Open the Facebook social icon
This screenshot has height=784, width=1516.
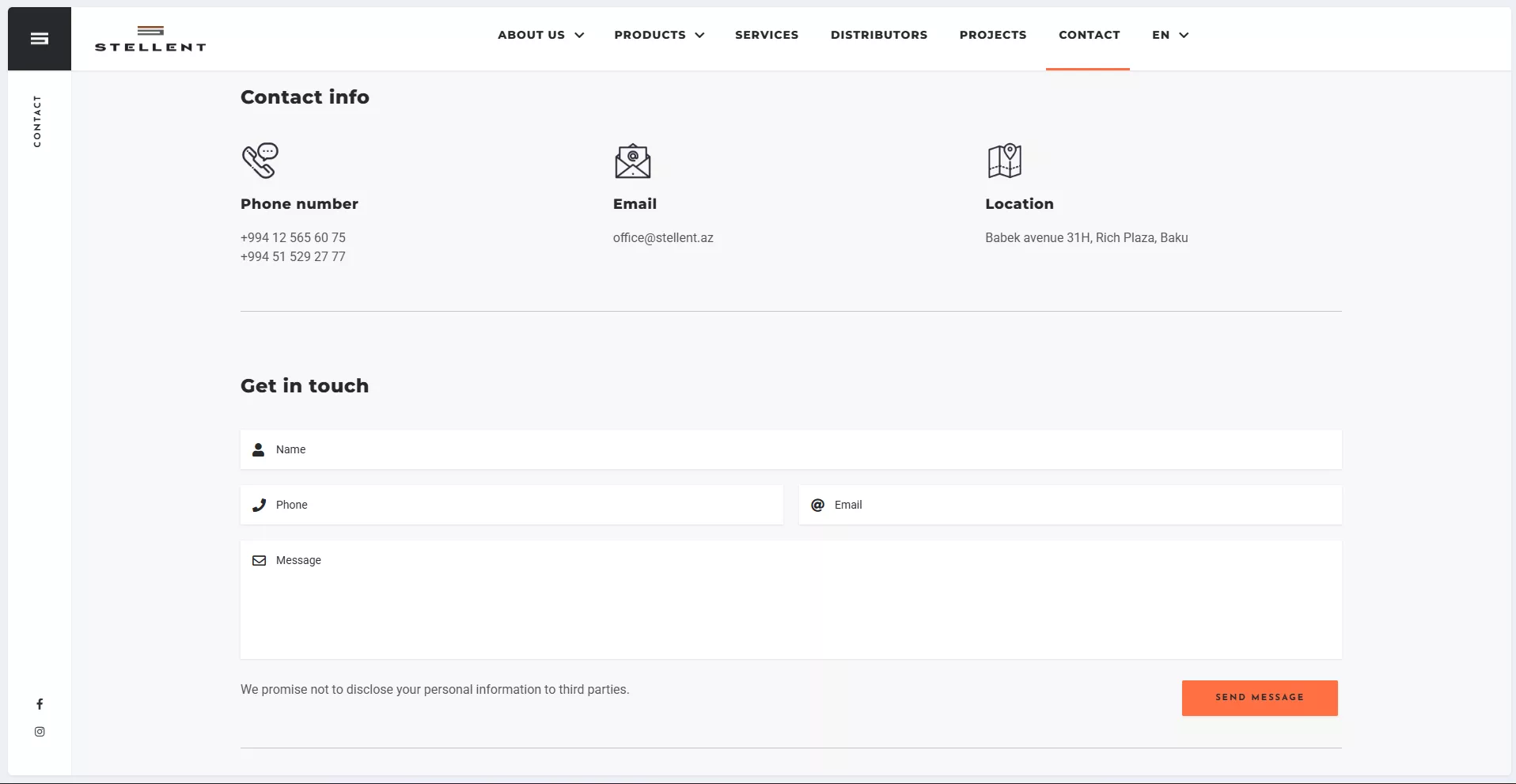tap(40, 704)
